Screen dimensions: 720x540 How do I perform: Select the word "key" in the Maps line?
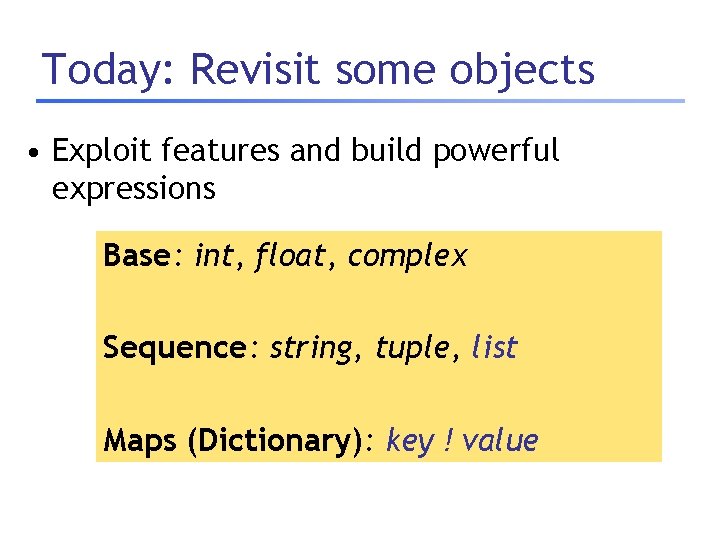pyautogui.click(x=408, y=441)
